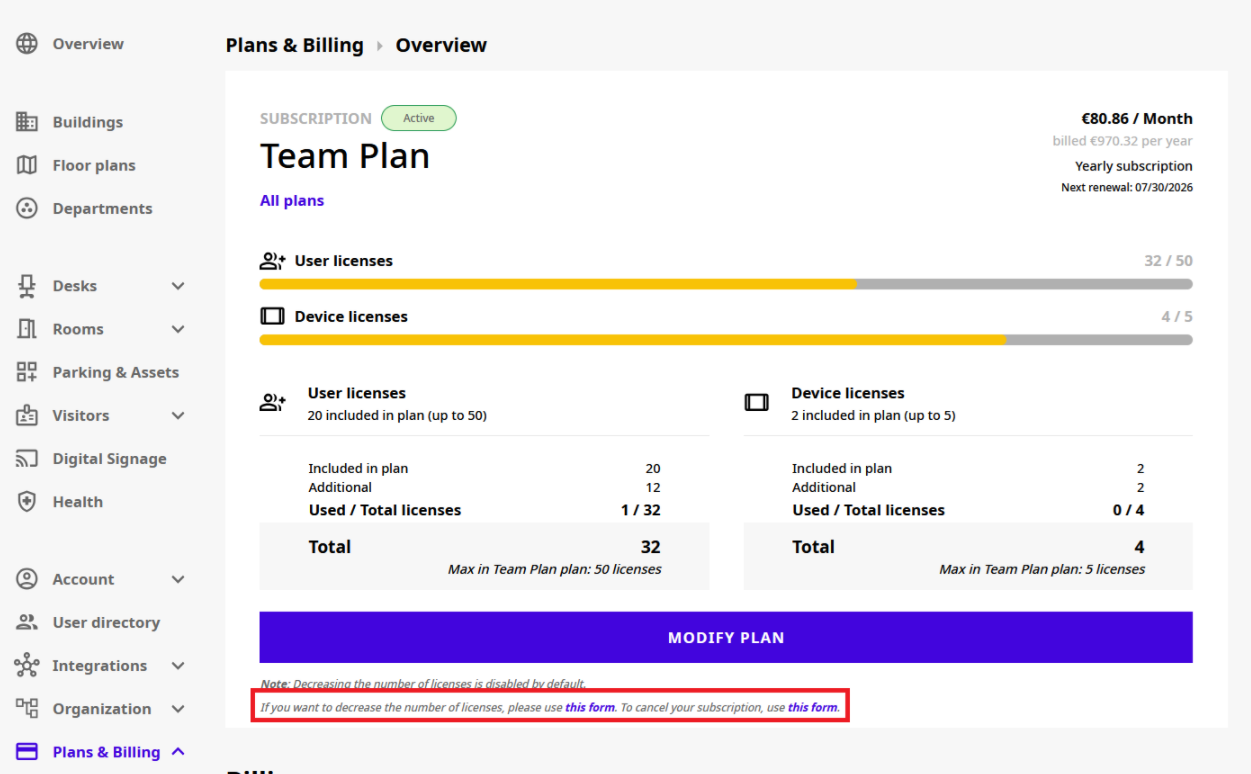
Task: Open the Health section label
Action: coord(78,502)
